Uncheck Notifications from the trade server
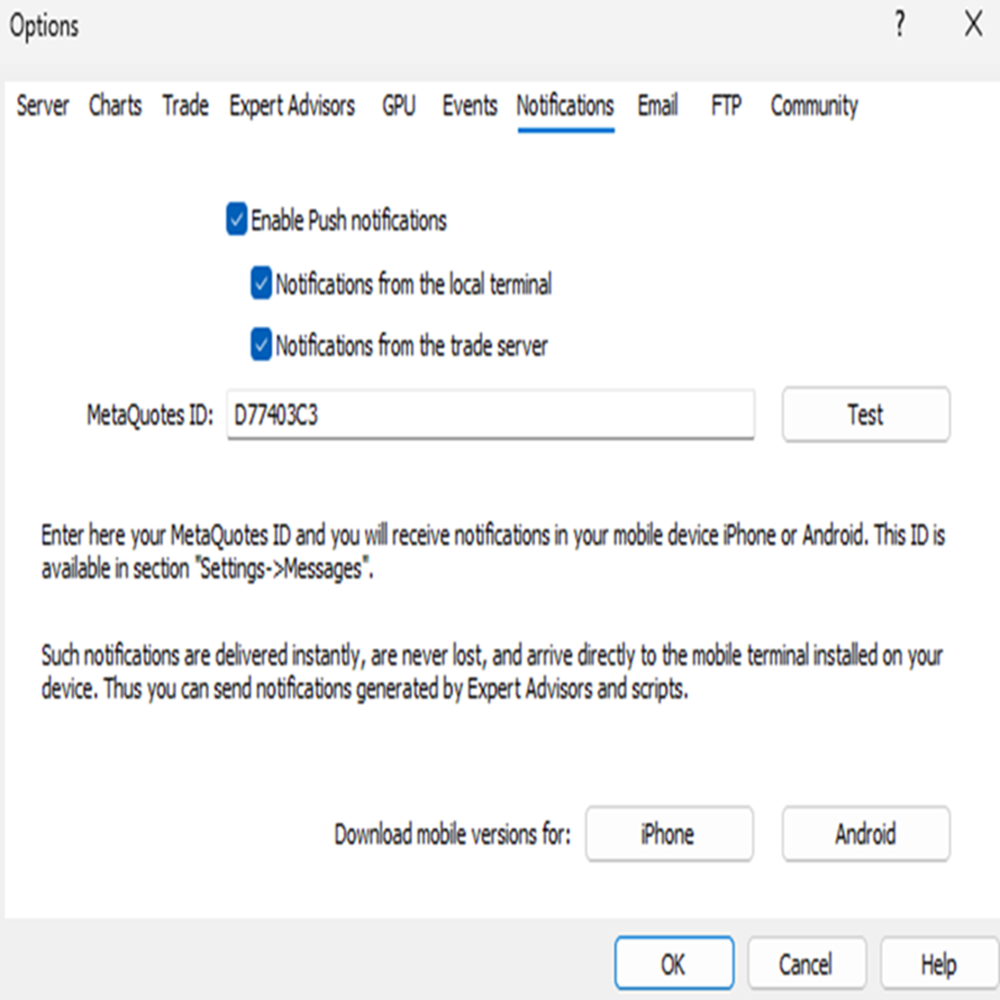Viewport: 1000px width, 1000px height. (261, 345)
